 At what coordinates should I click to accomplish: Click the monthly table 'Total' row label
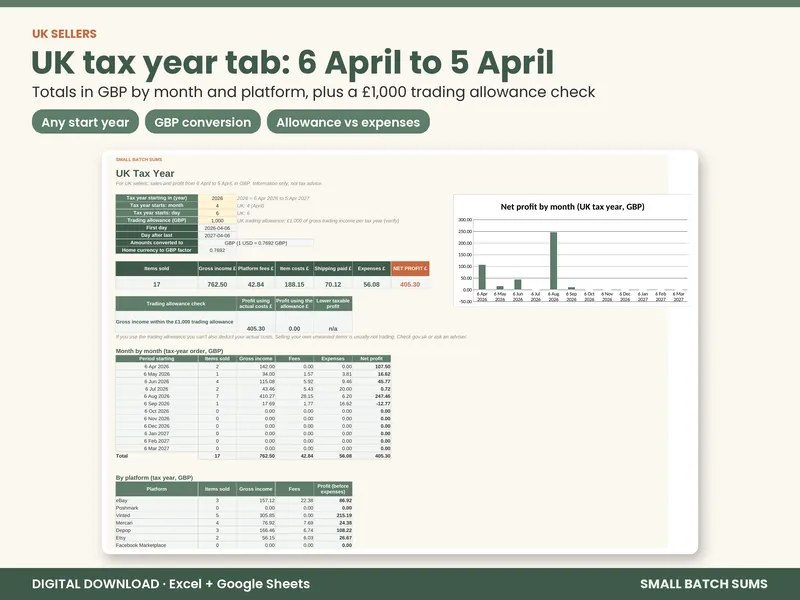122,456
